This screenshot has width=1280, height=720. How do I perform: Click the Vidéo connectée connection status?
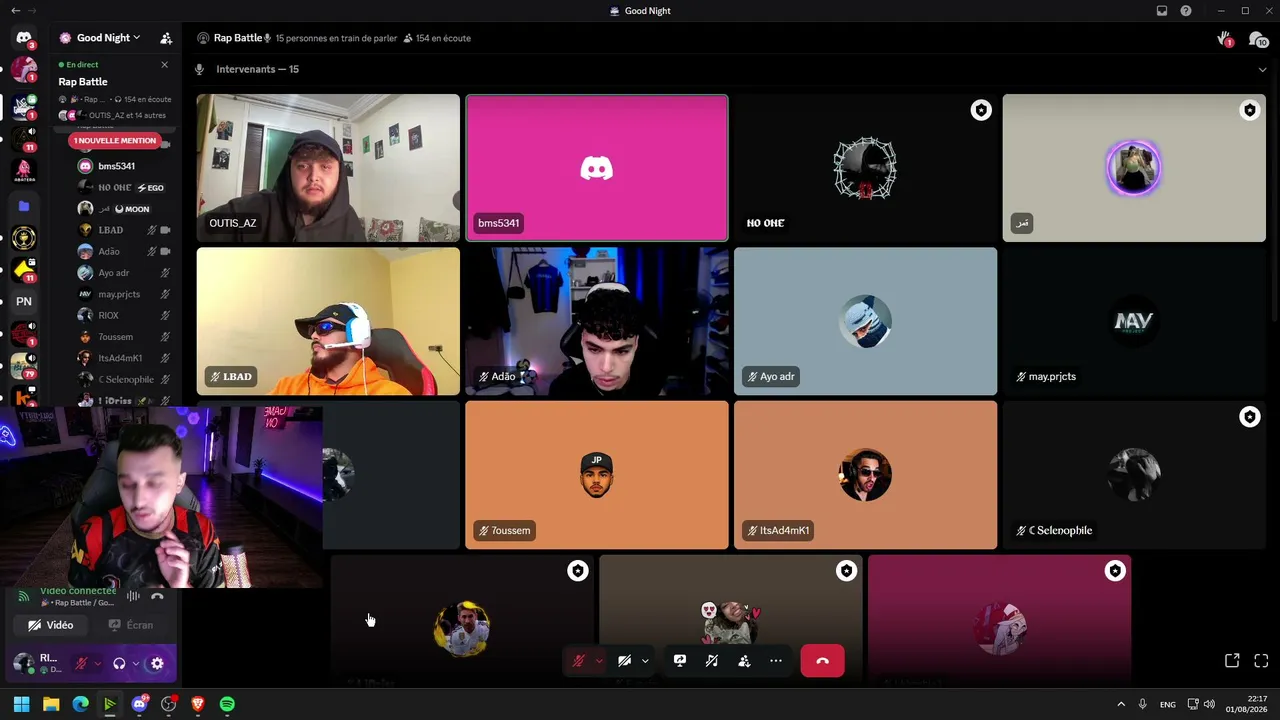click(x=78, y=591)
